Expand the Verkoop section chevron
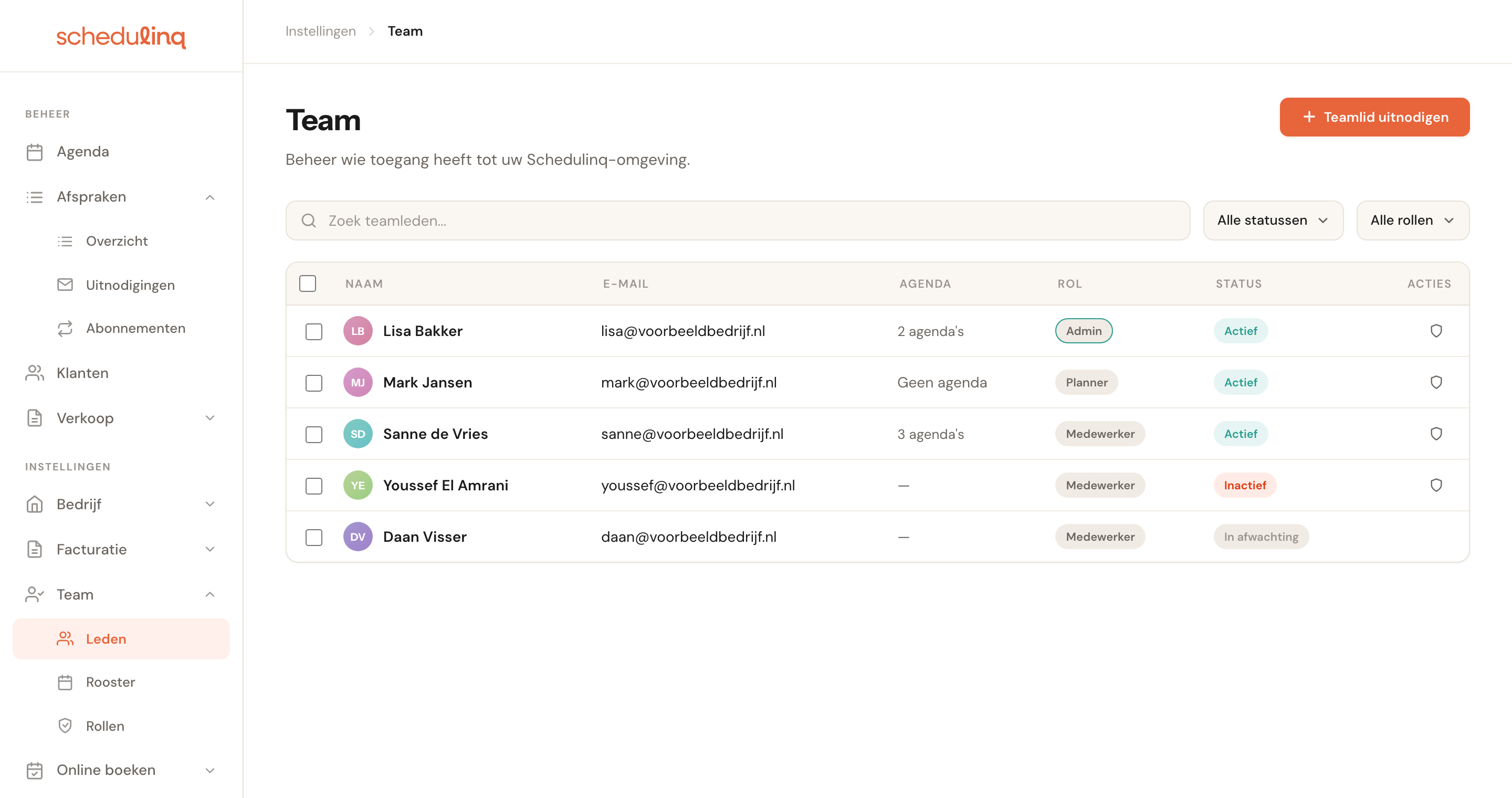Viewport: 1512px width, 798px height. point(210,418)
